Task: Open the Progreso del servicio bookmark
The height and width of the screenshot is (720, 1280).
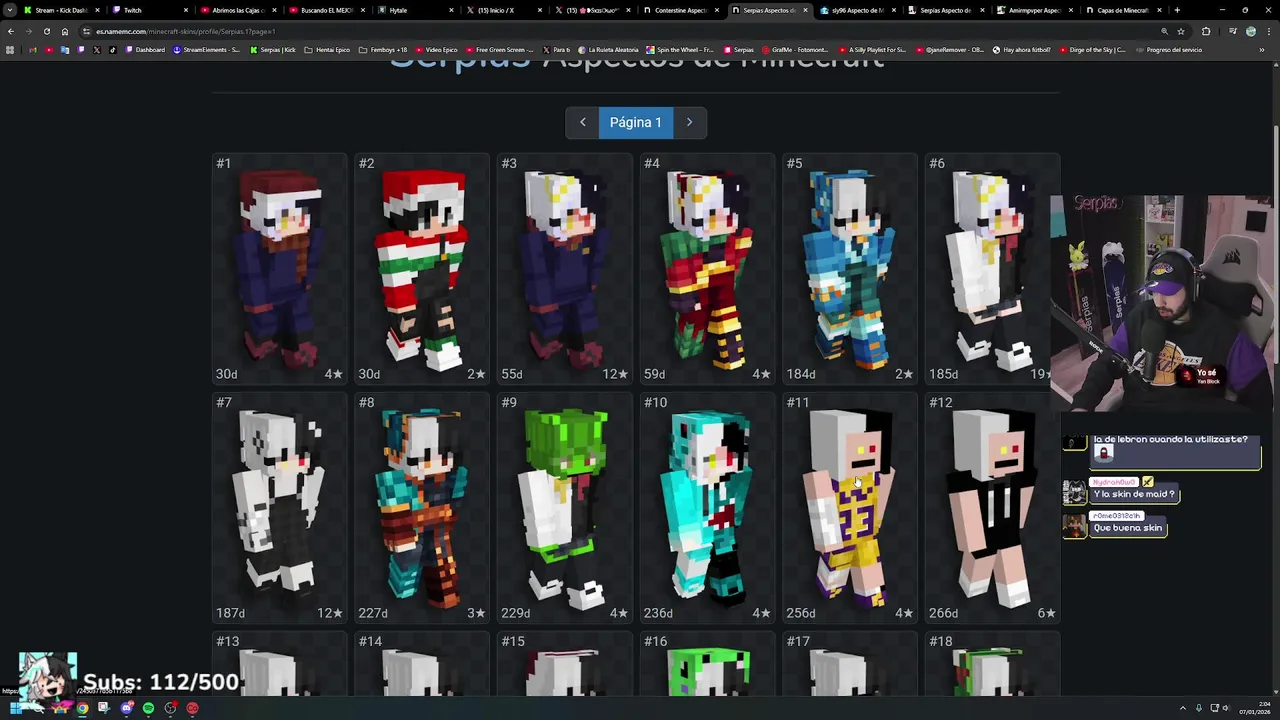Action: pyautogui.click(x=1168, y=50)
